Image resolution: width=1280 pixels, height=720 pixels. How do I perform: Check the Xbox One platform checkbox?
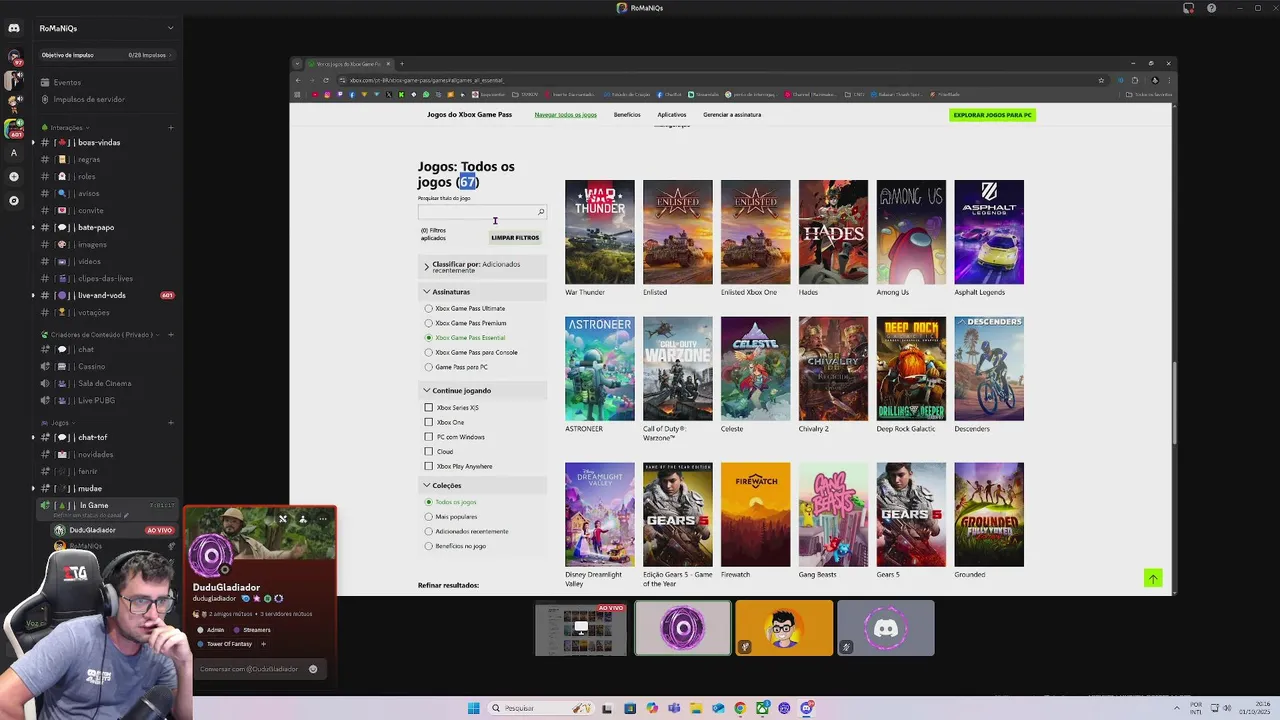[429, 422]
